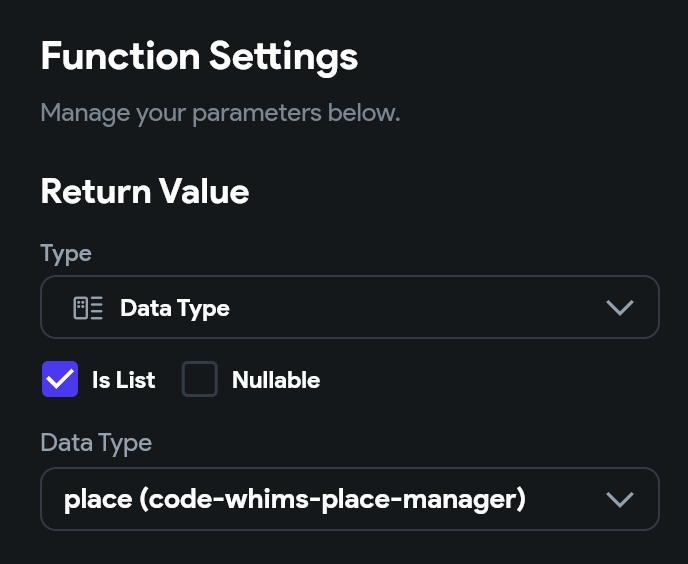
Task: Click the "Is List" label text
Action: point(123,380)
